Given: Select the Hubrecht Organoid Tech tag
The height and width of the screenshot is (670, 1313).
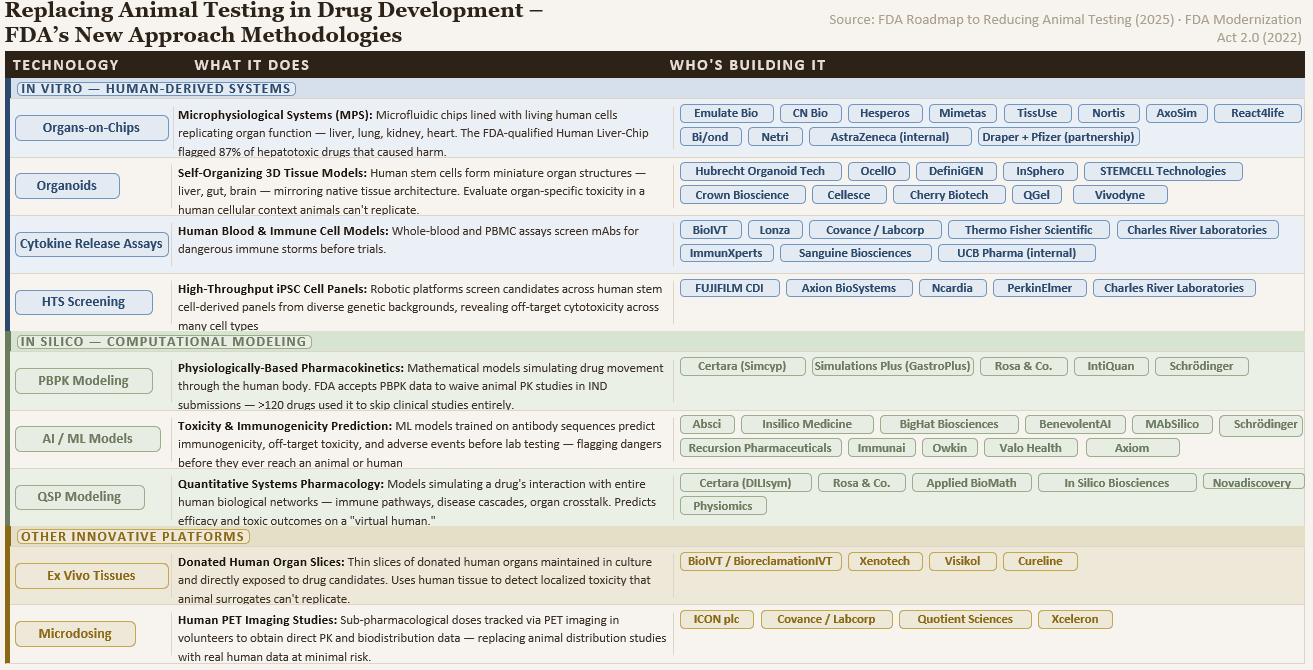Looking at the screenshot, I should pyautogui.click(x=760, y=172).
